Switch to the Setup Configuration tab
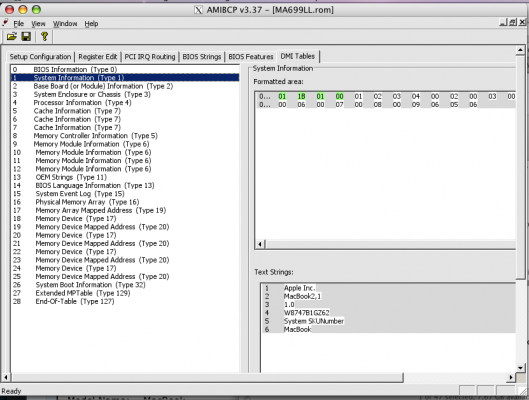The height and width of the screenshot is (400, 529). pyautogui.click(x=40, y=57)
